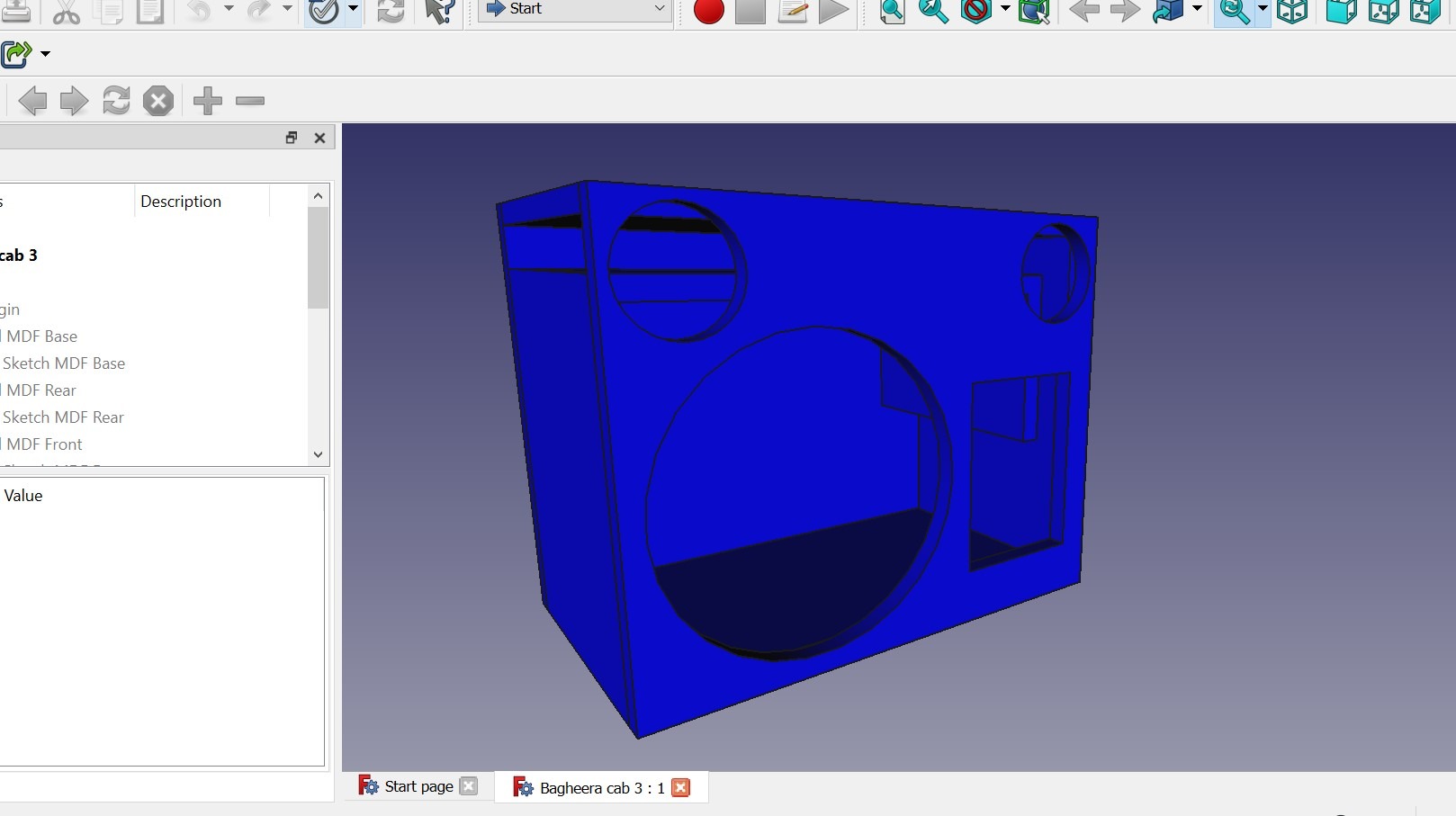Set the Top view cube icon

(1383, 11)
